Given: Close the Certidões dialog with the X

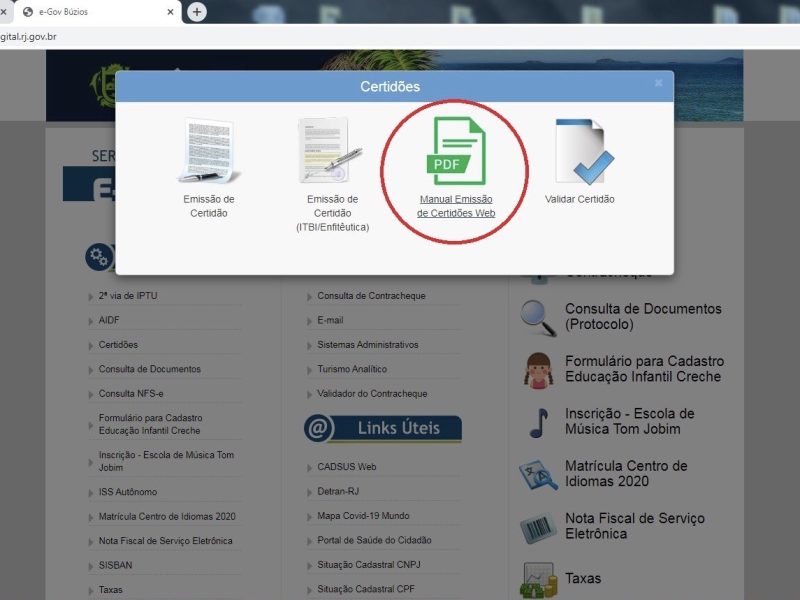Looking at the screenshot, I should point(658,84).
